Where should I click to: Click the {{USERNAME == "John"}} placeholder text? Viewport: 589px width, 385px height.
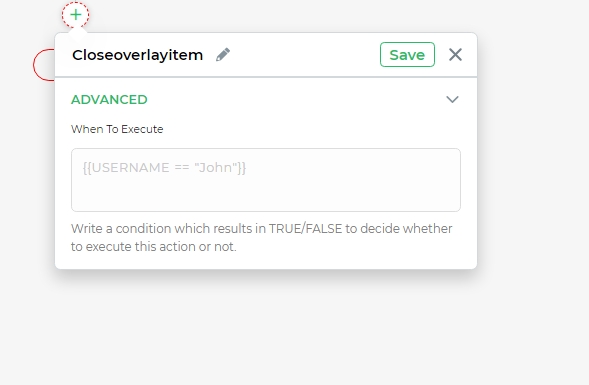(165, 168)
